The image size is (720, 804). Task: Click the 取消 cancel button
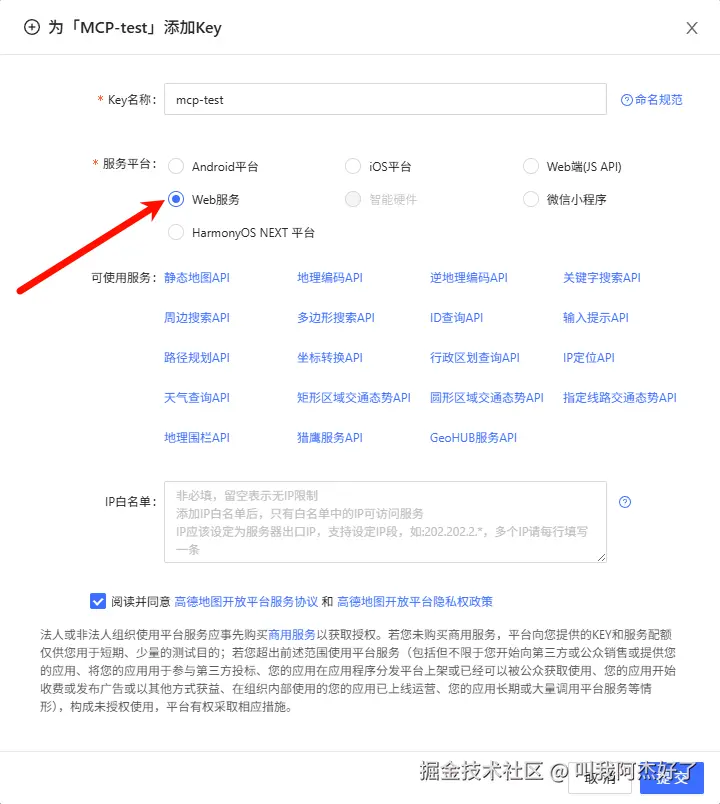click(599, 777)
